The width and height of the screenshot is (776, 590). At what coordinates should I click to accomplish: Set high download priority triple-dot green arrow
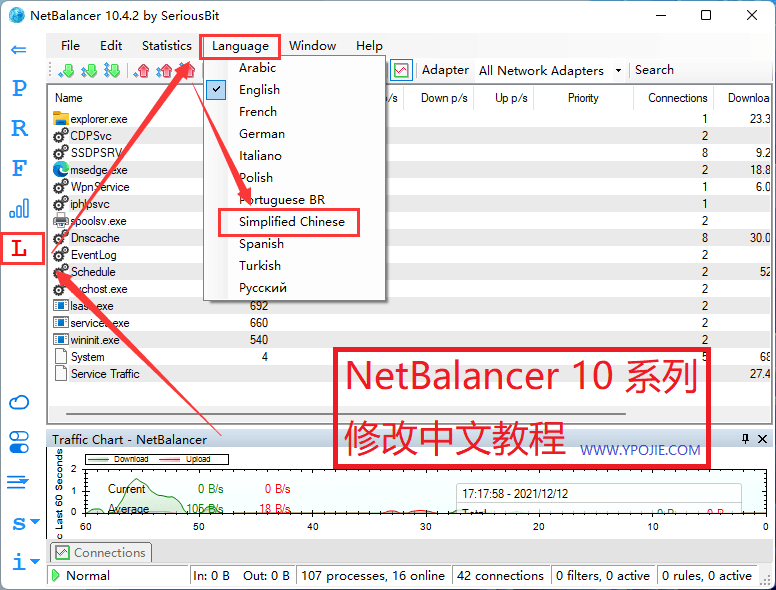pyautogui.click(x=112, y=71)
